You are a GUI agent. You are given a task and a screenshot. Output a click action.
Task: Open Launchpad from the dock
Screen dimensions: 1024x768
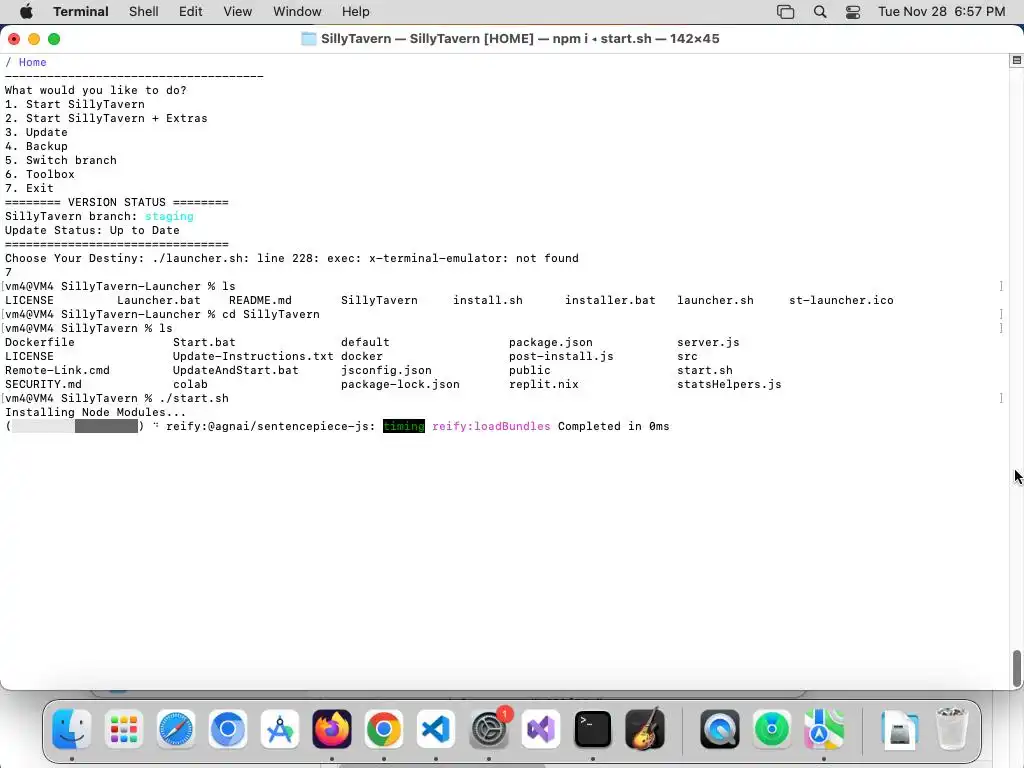click(x=123, y=729)
